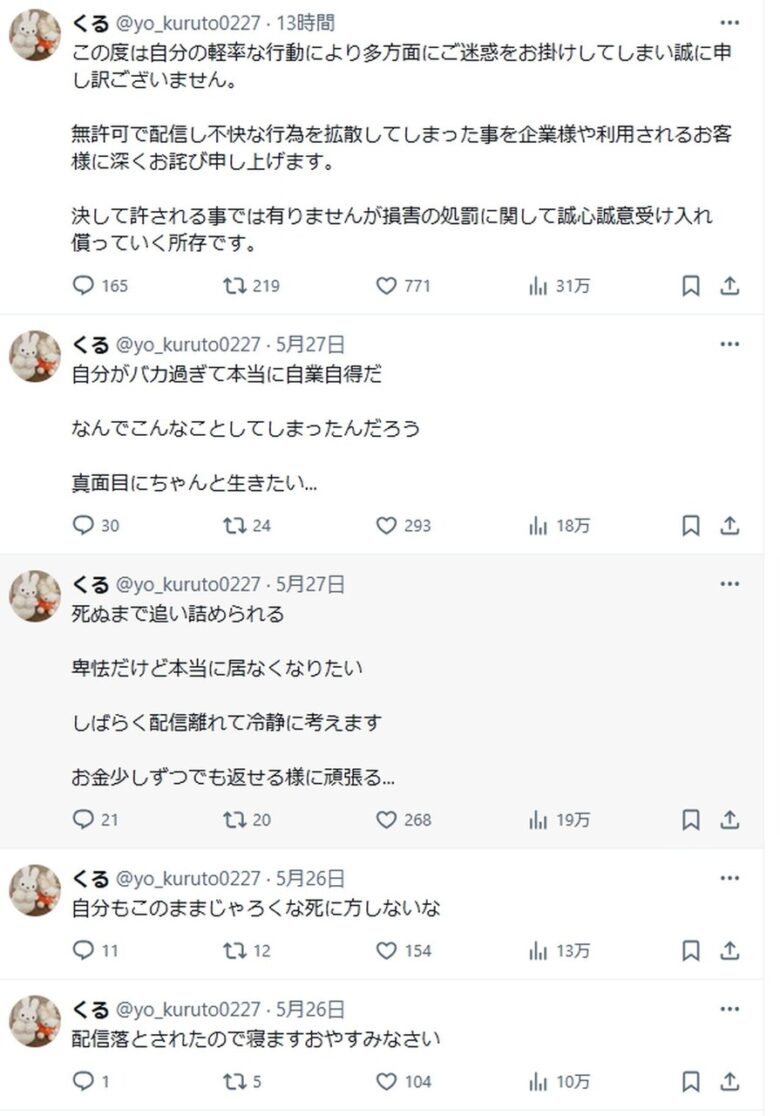Open profile avatar of the bottom tweet

(x=35, y=1021)
